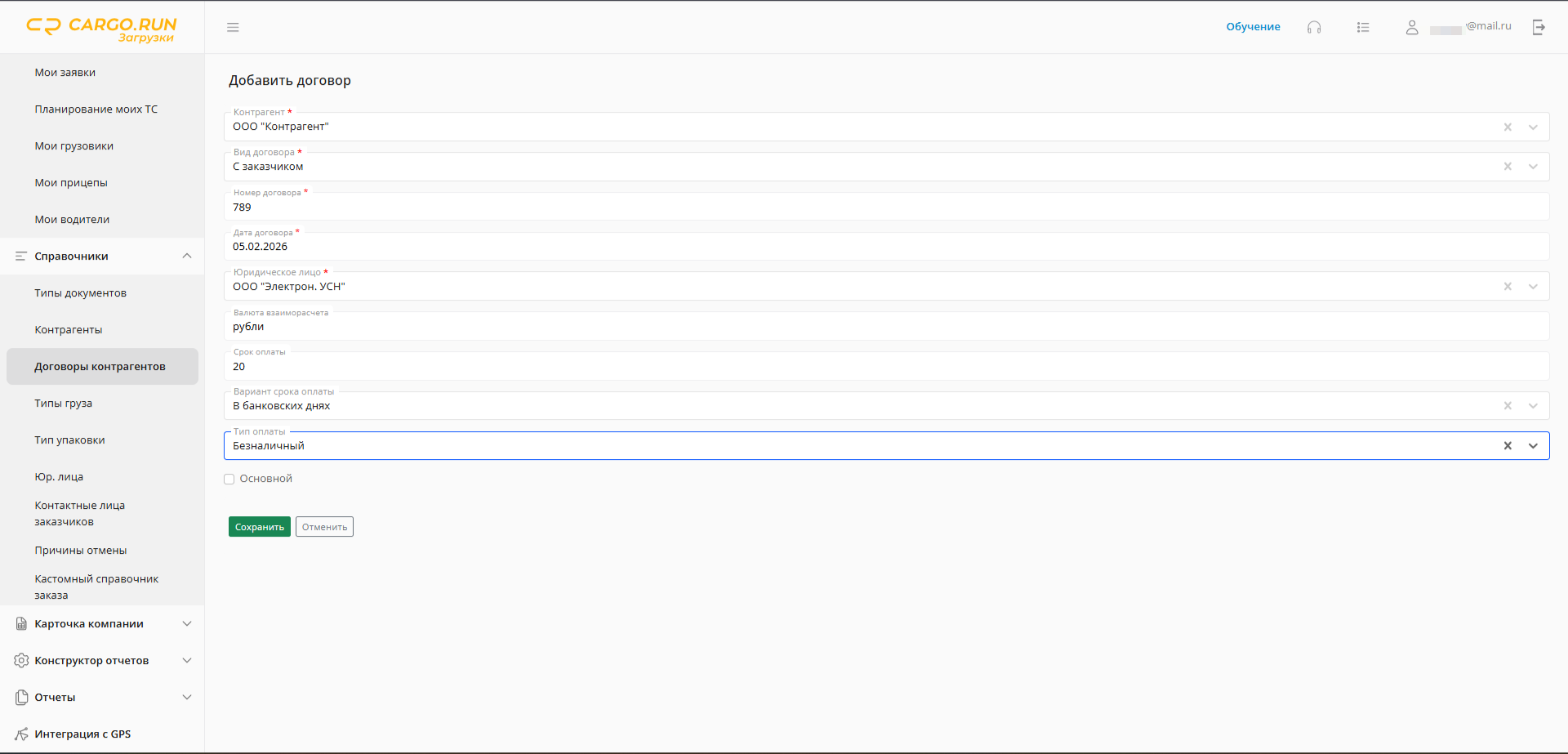The image size is (1568, 754).
Task: Open support via the headphones icon
Action: point(1314,27)
